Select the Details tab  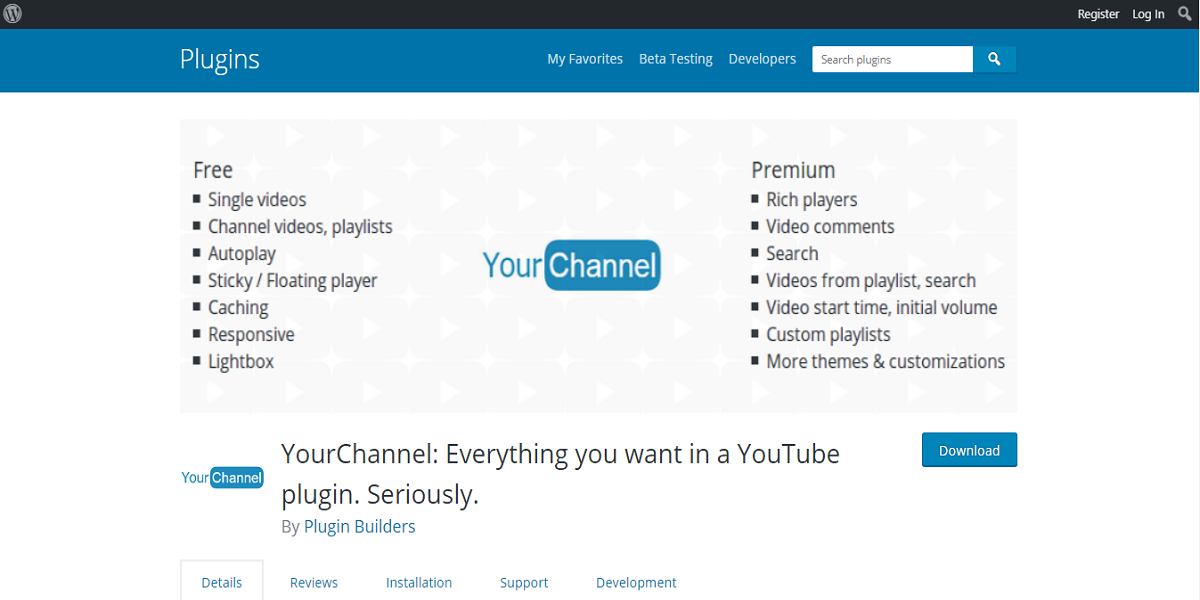[x=222, y=582]
